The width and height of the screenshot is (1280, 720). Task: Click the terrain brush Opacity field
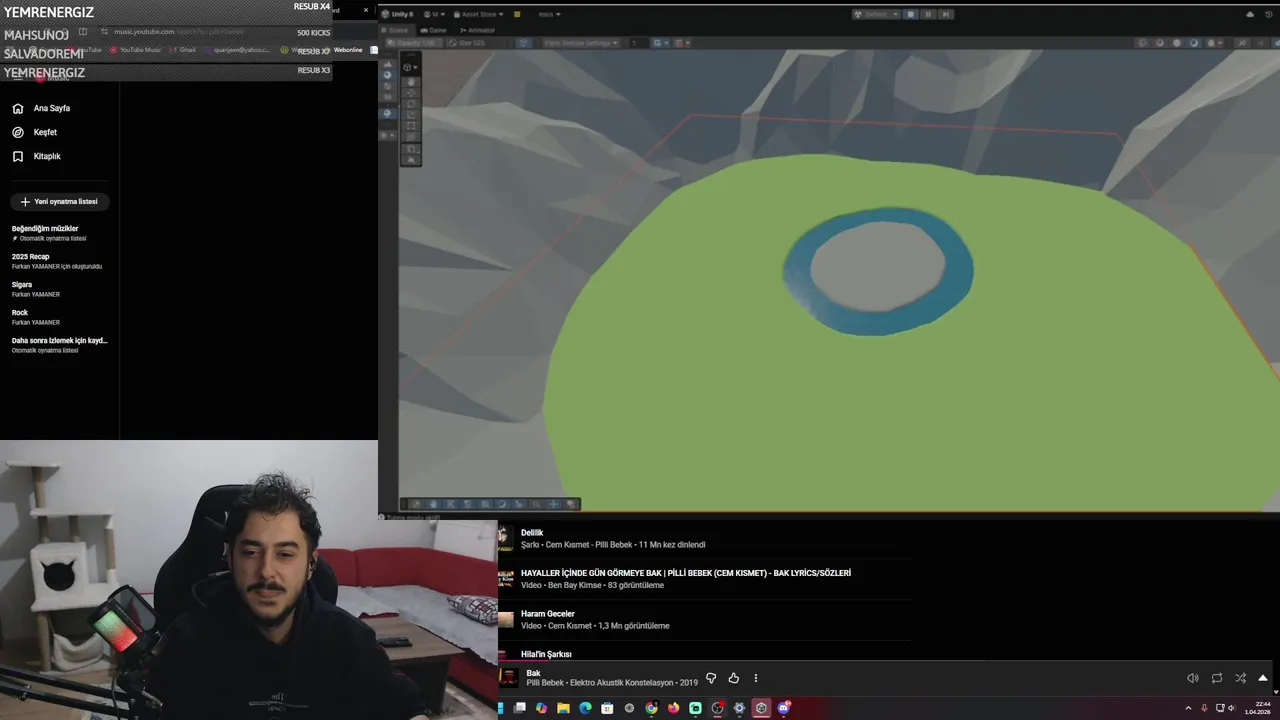413,43
